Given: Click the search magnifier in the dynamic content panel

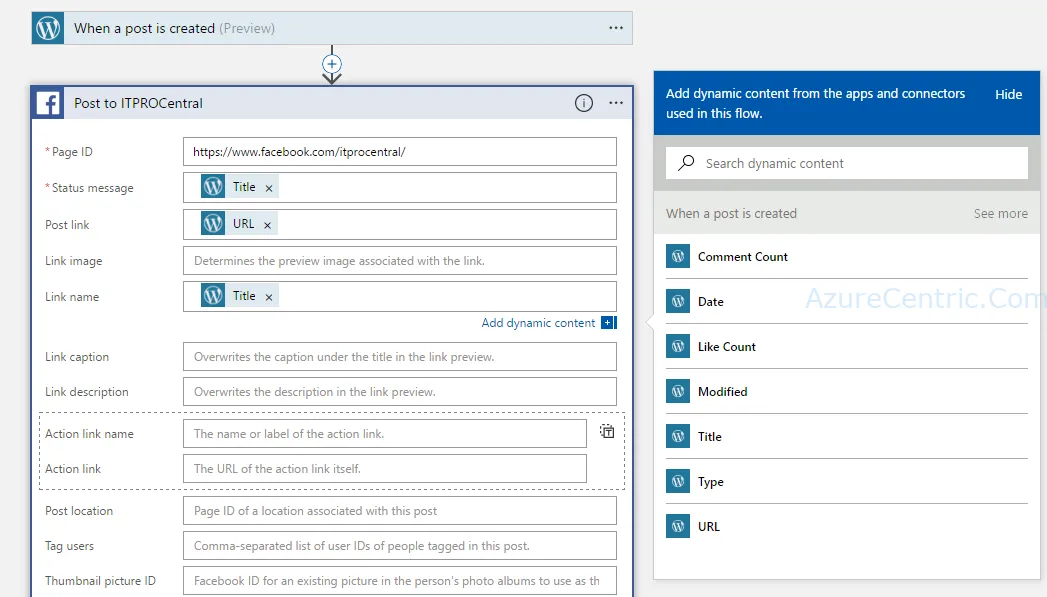Looking at the screenshot, I should click(686, 163).
